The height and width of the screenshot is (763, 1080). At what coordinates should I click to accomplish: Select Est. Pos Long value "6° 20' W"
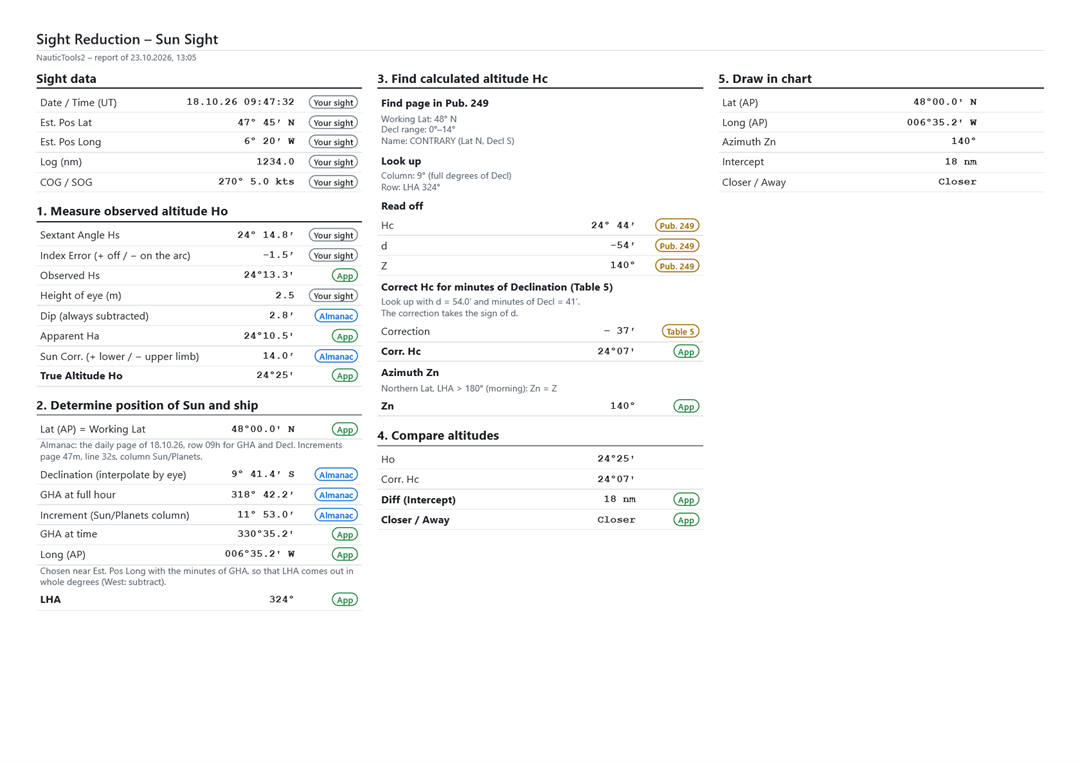click(269, 141)
